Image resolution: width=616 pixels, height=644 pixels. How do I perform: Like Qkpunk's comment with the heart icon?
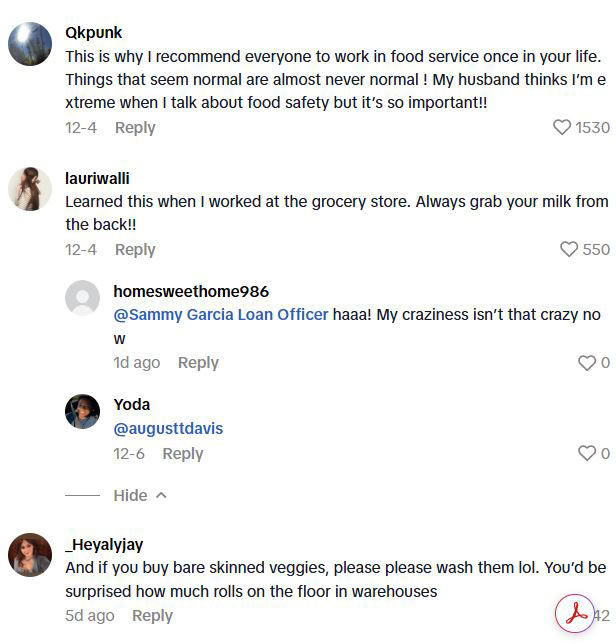click(563, 128)
